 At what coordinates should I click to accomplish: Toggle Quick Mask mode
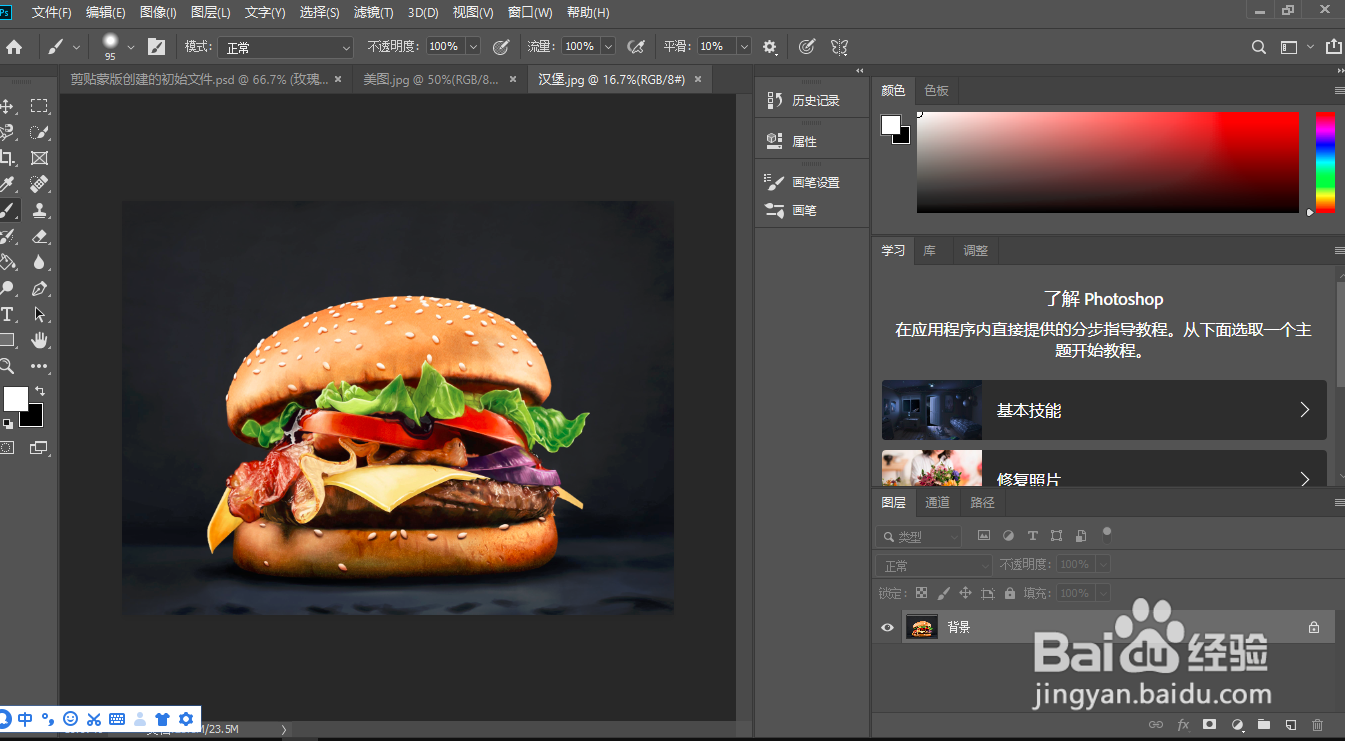click(x=7, y=448)
